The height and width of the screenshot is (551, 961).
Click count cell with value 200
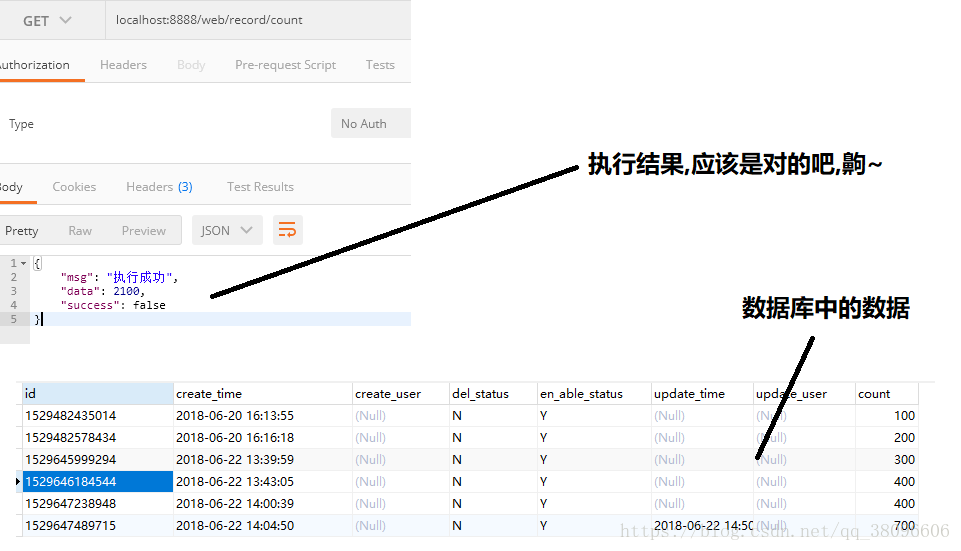pos(887,438)
